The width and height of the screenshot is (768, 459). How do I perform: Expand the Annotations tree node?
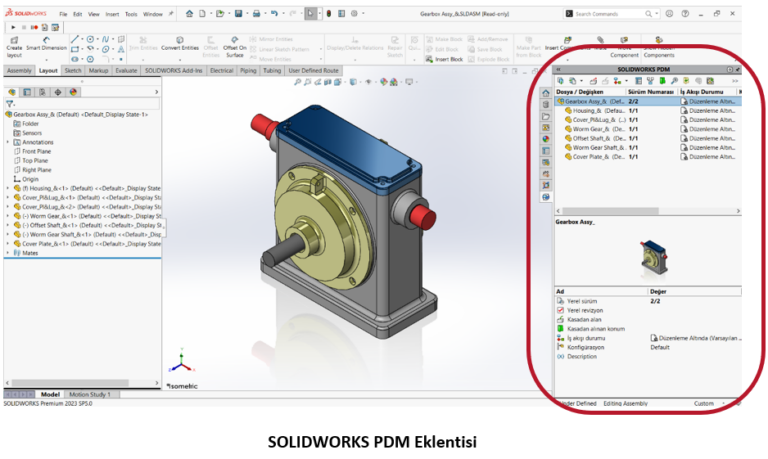(8, 142)
